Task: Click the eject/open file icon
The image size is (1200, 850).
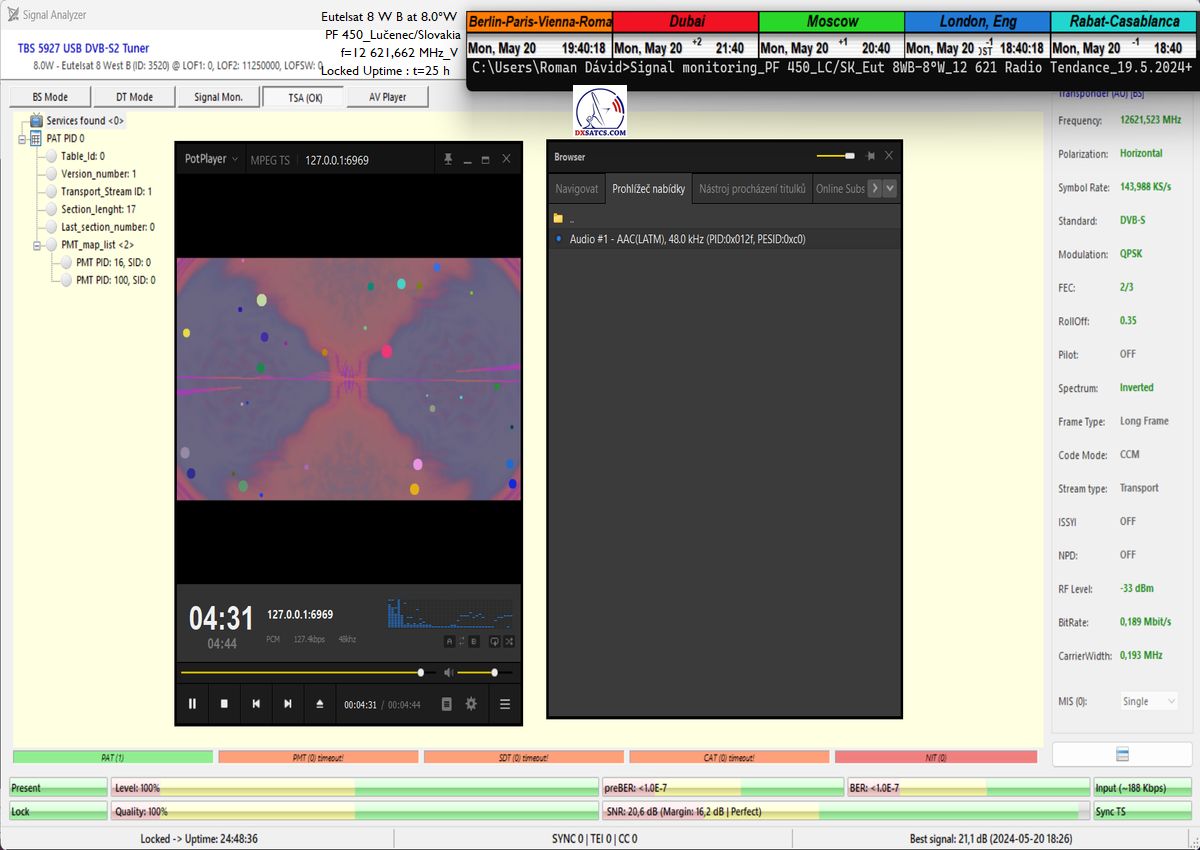Action: point(320,704)
